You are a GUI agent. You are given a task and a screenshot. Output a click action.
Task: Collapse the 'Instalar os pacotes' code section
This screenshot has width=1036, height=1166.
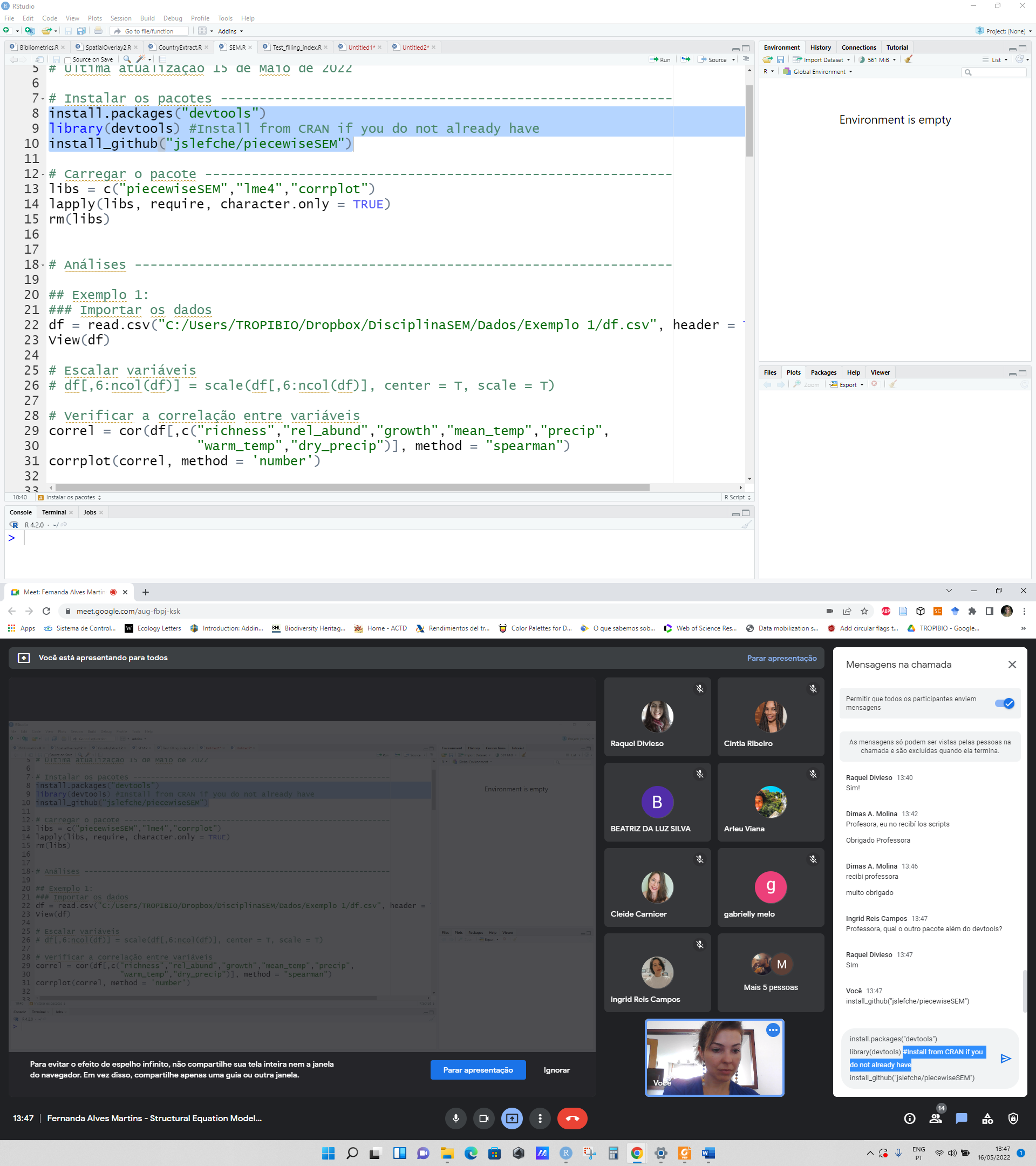pos(43,99)
